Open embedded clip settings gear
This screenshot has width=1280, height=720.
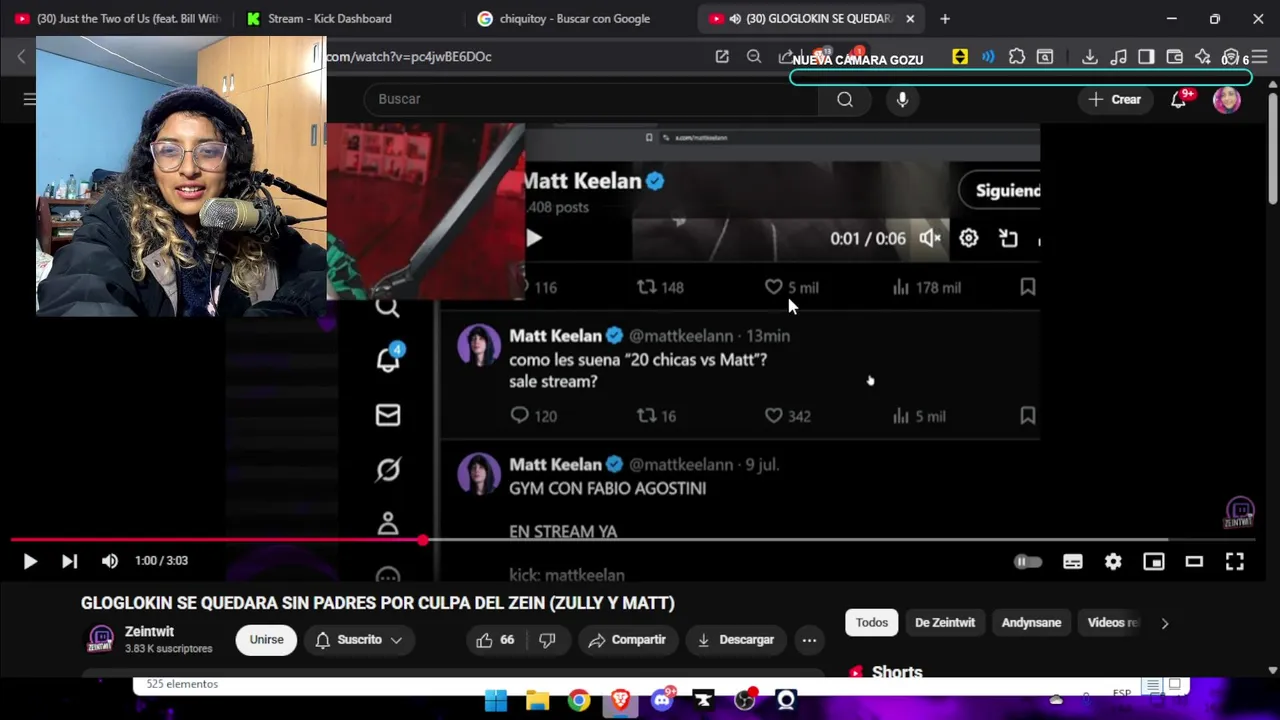click(968, 238)
